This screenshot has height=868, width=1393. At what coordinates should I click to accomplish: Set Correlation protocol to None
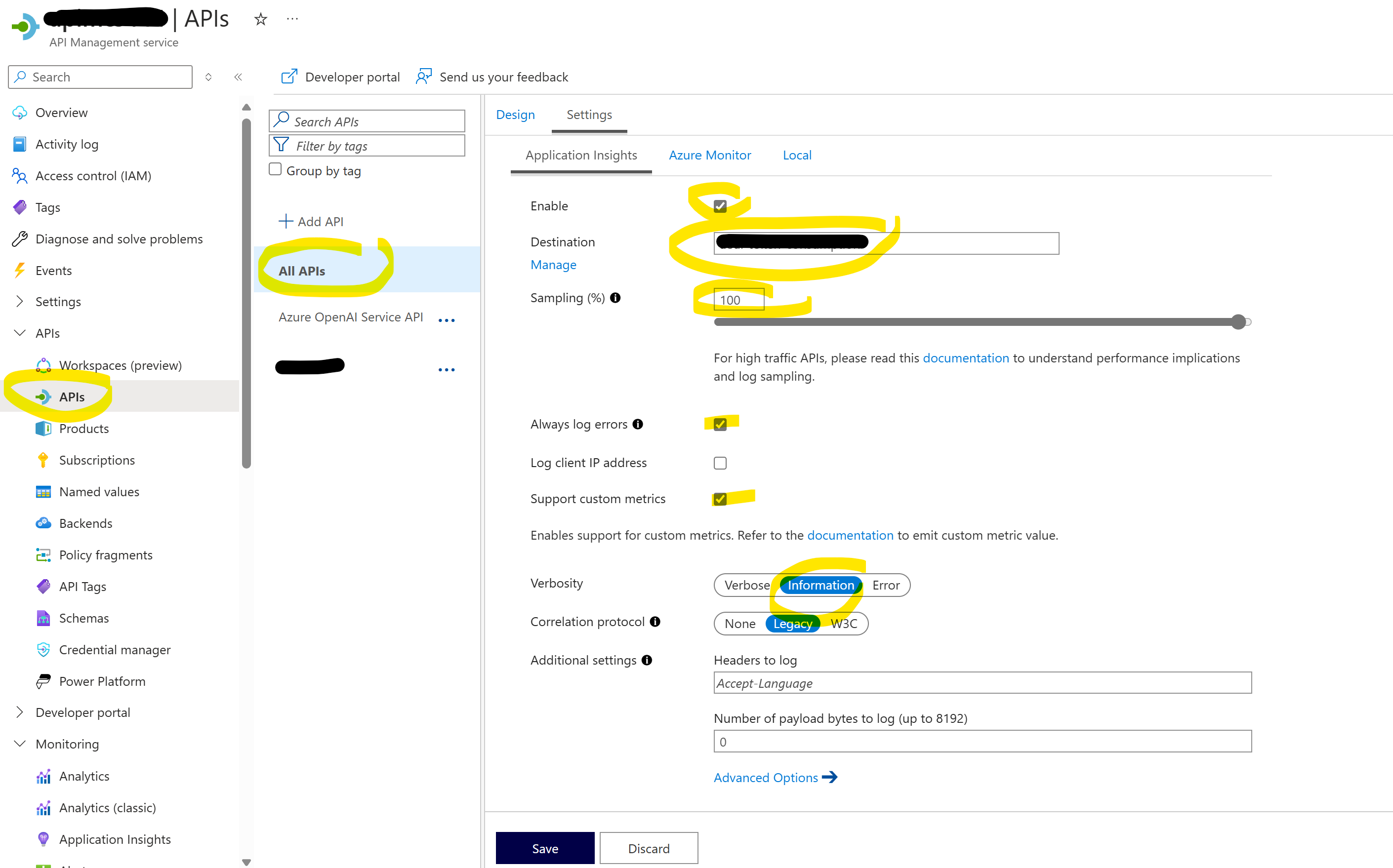tap(739, 624)
